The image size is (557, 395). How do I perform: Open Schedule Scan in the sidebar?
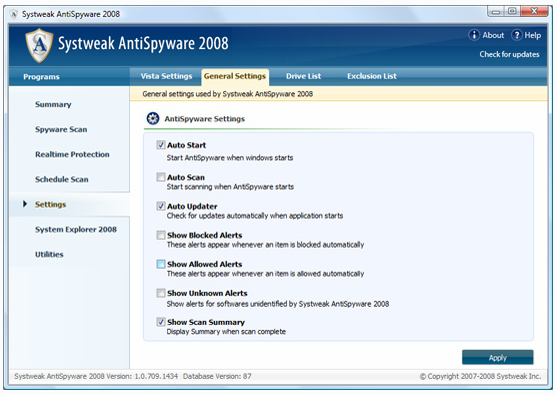[x=61, y=179]
